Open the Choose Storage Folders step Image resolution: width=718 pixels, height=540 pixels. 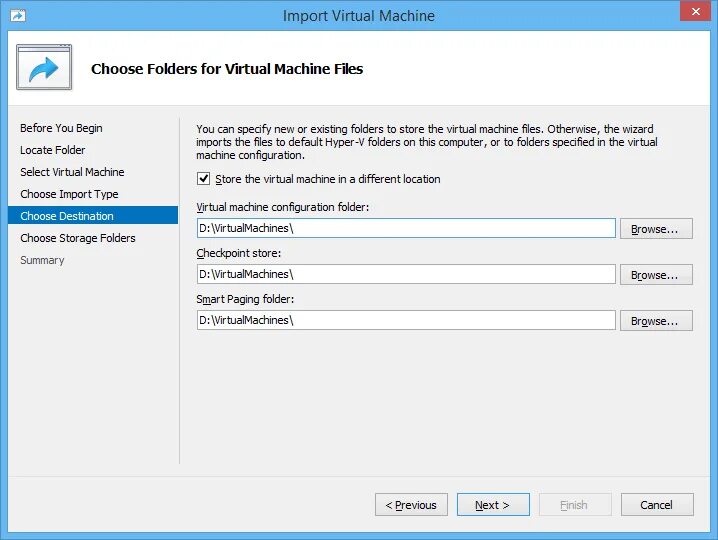pos(78,238)
